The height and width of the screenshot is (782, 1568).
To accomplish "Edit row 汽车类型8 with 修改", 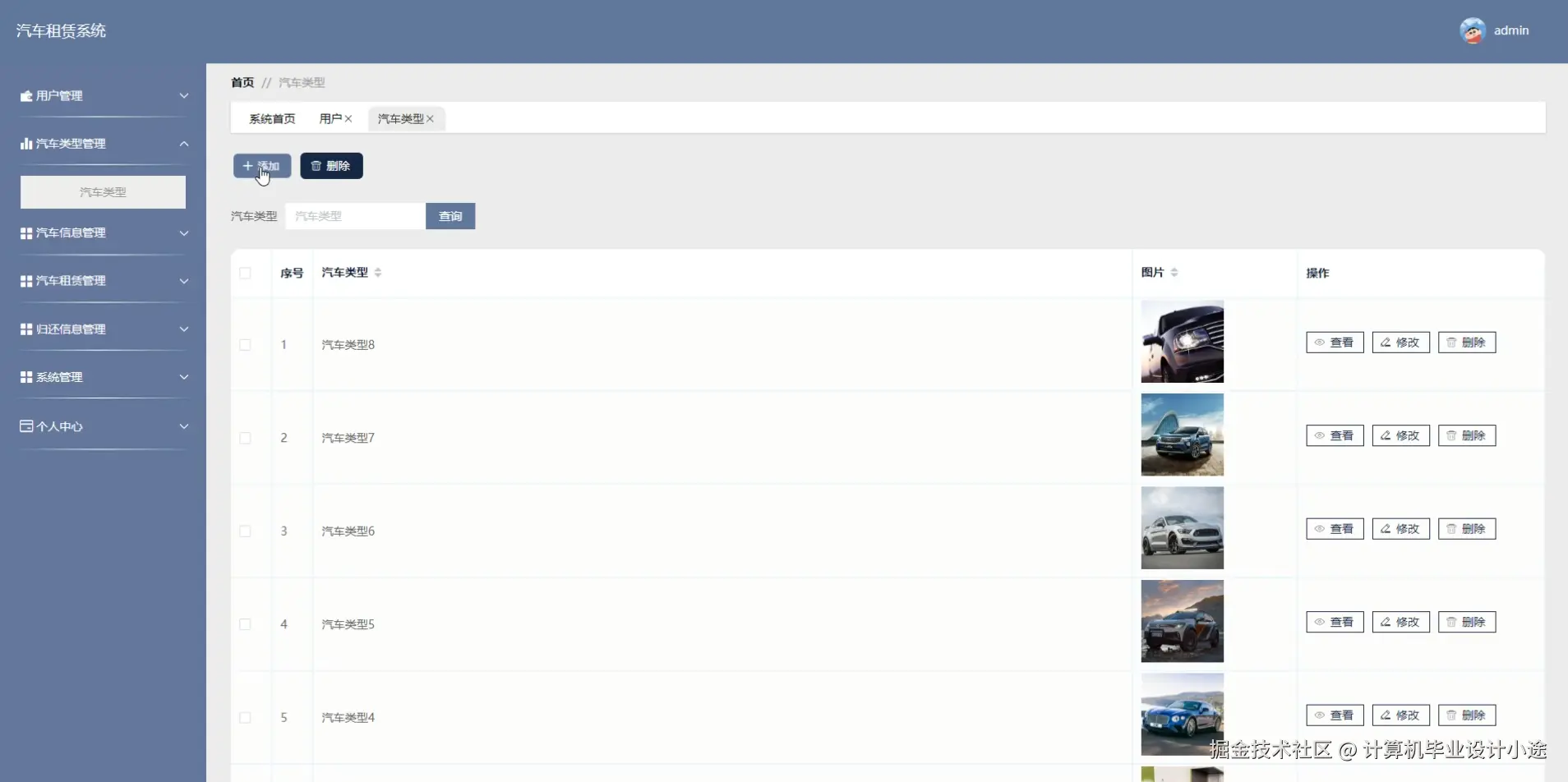I will 1401,343.
